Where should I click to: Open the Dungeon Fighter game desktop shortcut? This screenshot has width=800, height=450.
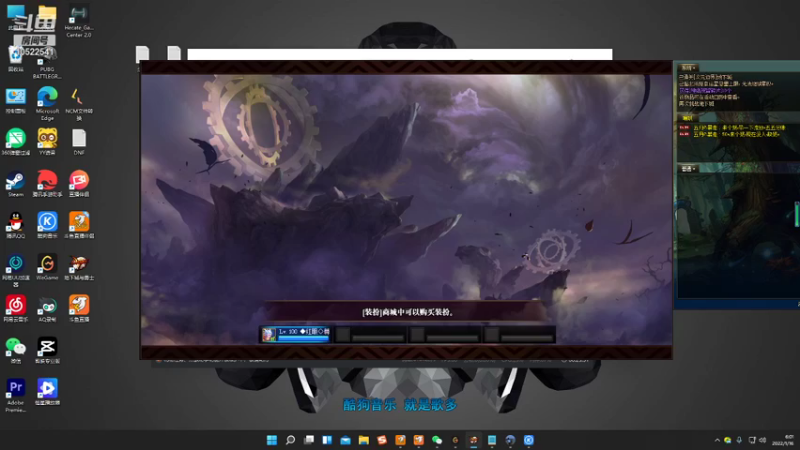(79, 267)
